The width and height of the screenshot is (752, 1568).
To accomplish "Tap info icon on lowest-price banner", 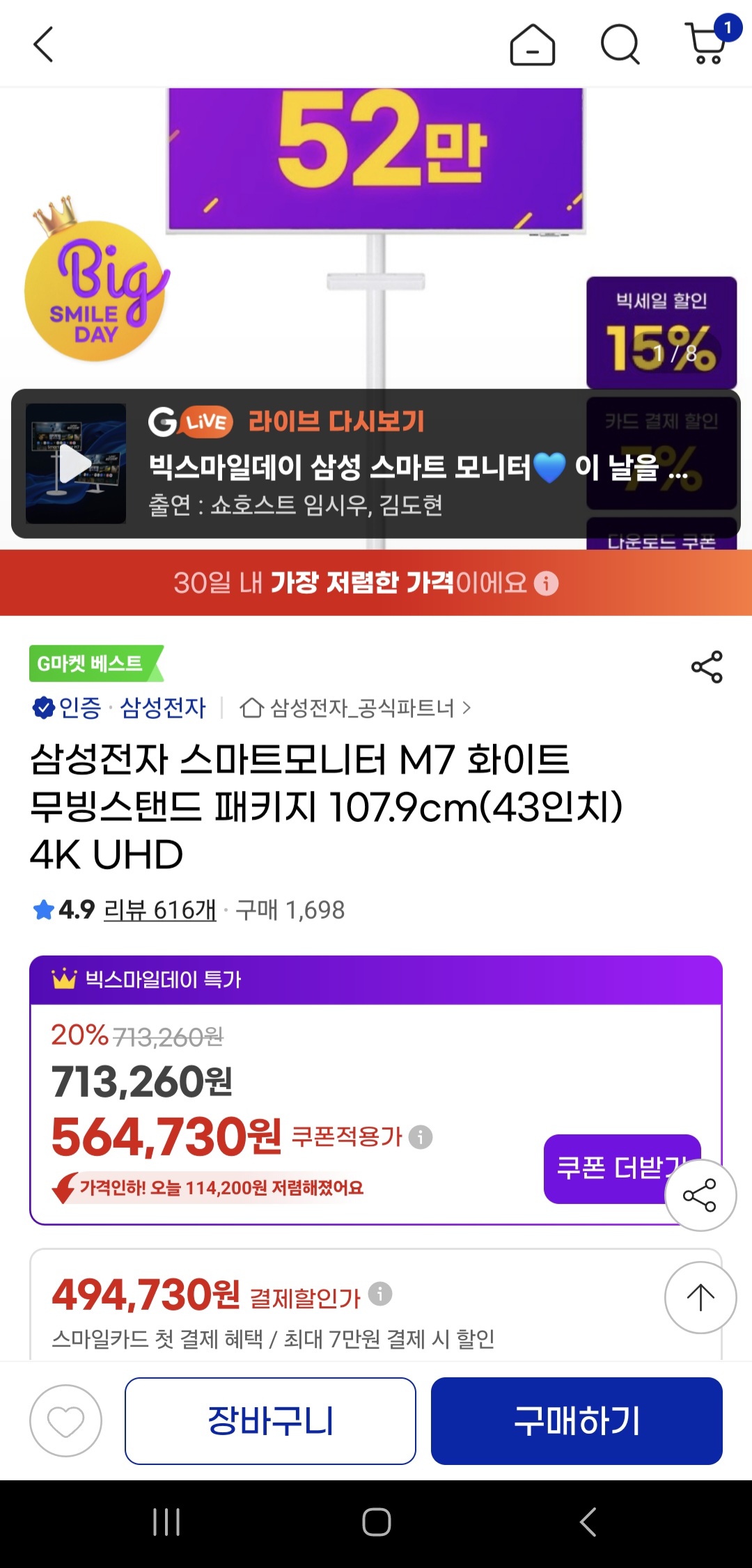I will coord(546,583).
